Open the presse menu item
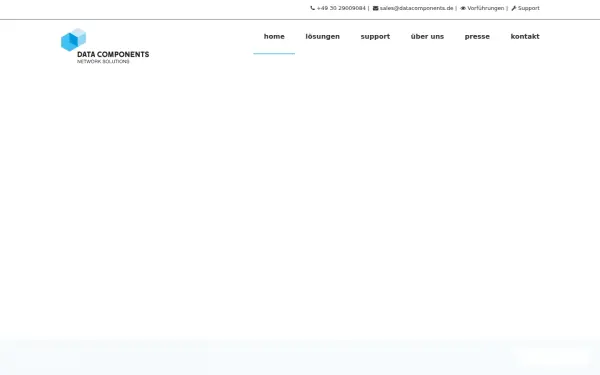Image resolution: width=600 pixels, height=375 pixels. 477,37
